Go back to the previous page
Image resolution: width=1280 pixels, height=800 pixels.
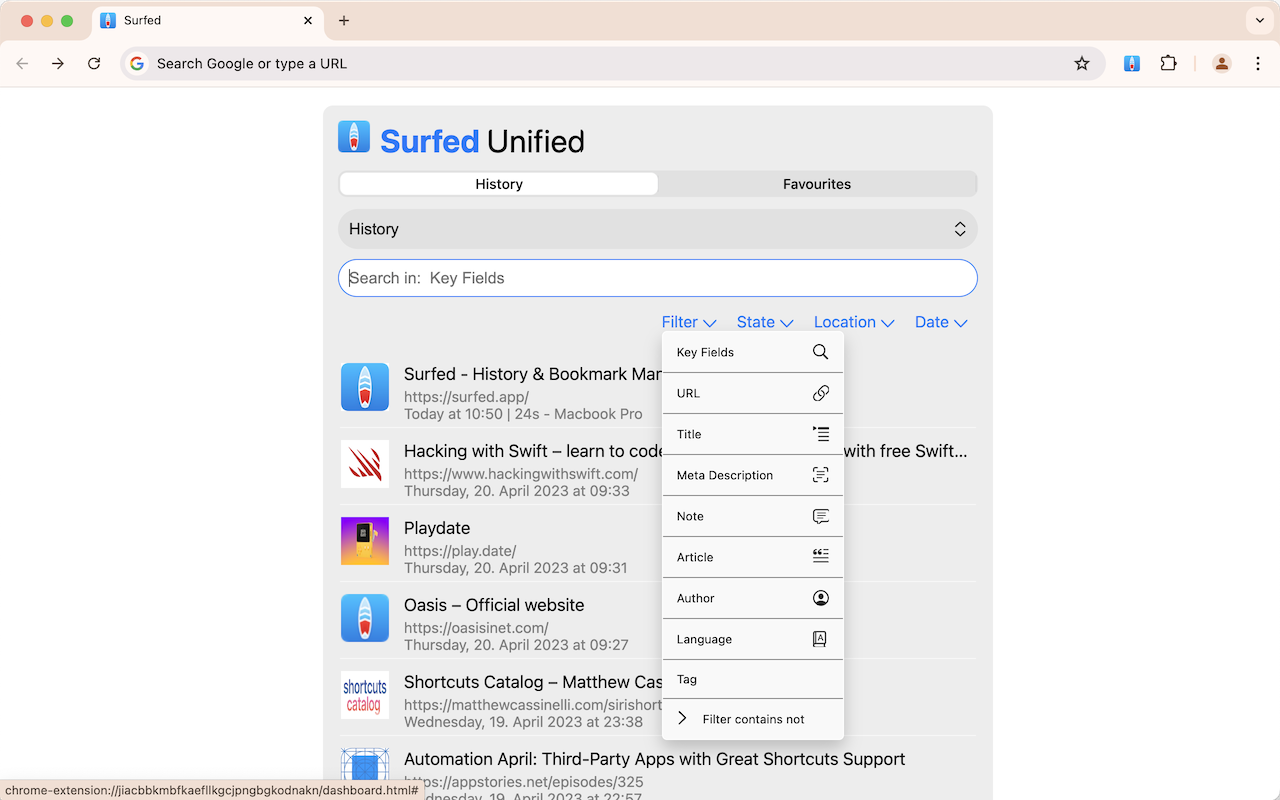pyautogui.click(x=22, y=63)
